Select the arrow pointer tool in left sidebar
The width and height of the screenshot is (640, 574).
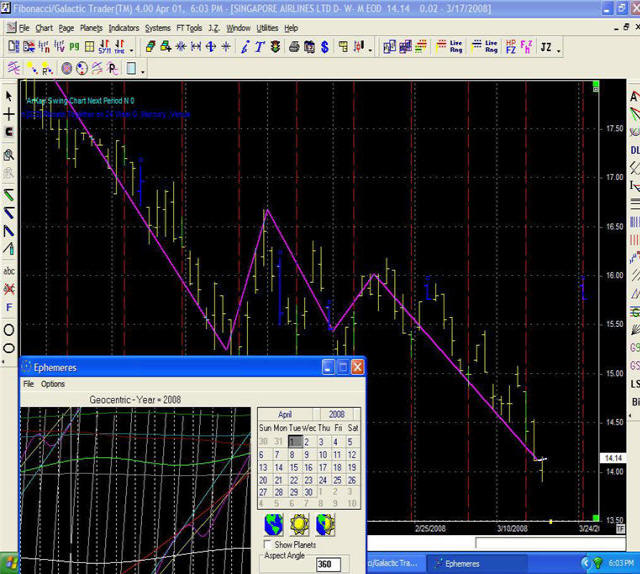[9, 96]
